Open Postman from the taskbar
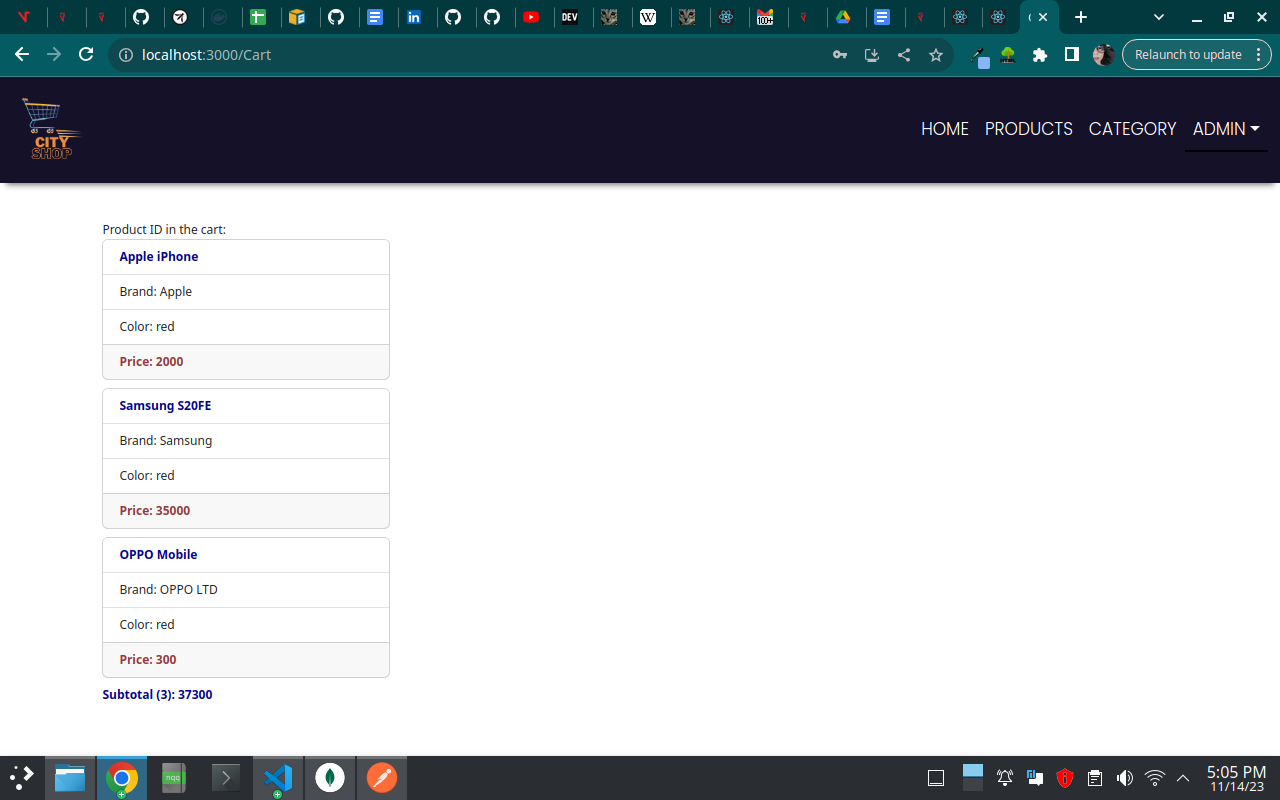The width and height of the screenshot is (1280, 800). (x=382, y=777)
